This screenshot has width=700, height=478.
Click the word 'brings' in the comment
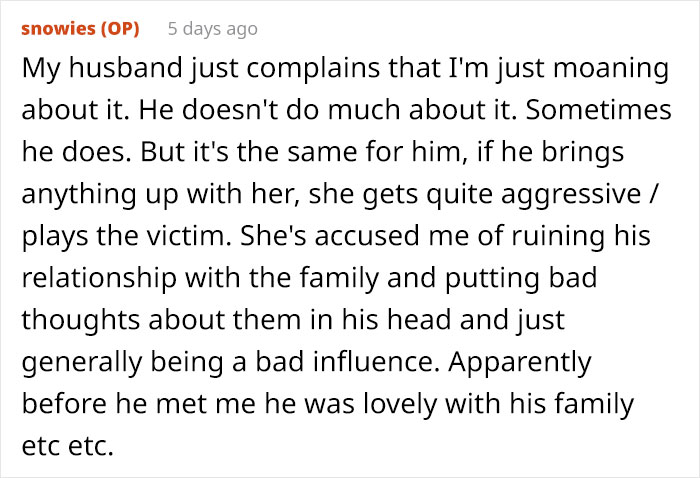(586, 155)
